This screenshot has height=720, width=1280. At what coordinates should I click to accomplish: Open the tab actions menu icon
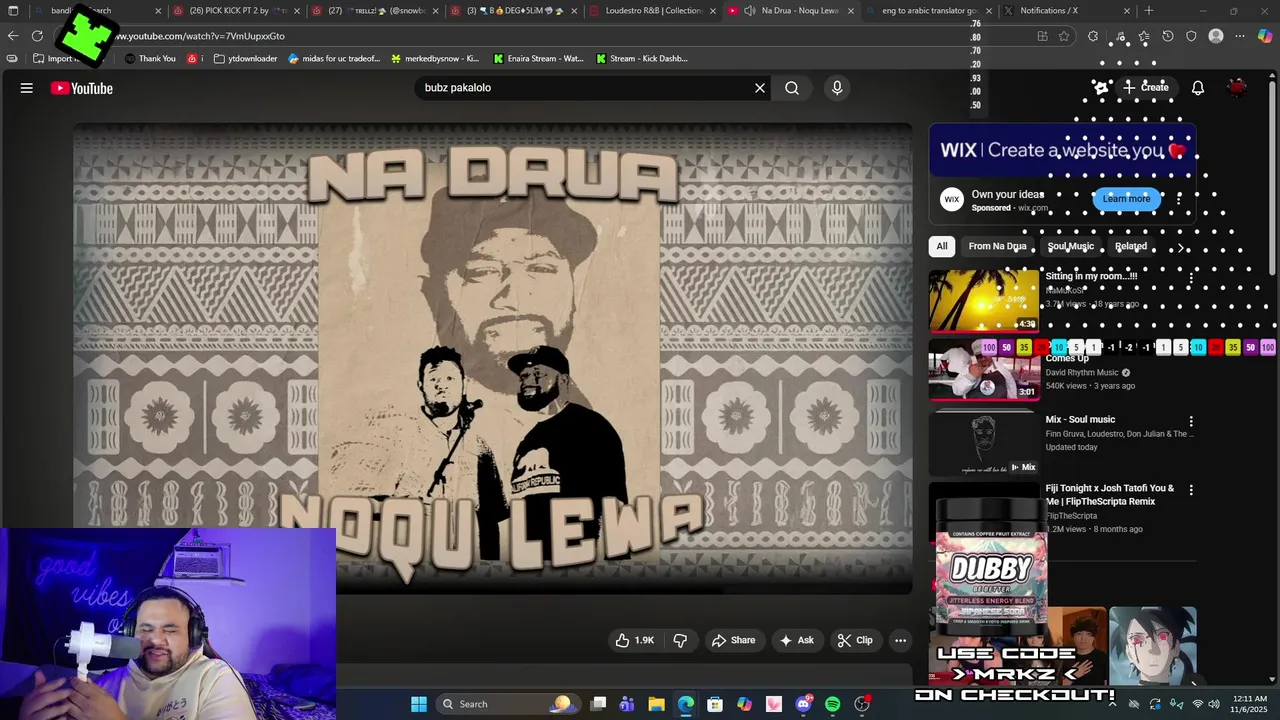(13, 11)
